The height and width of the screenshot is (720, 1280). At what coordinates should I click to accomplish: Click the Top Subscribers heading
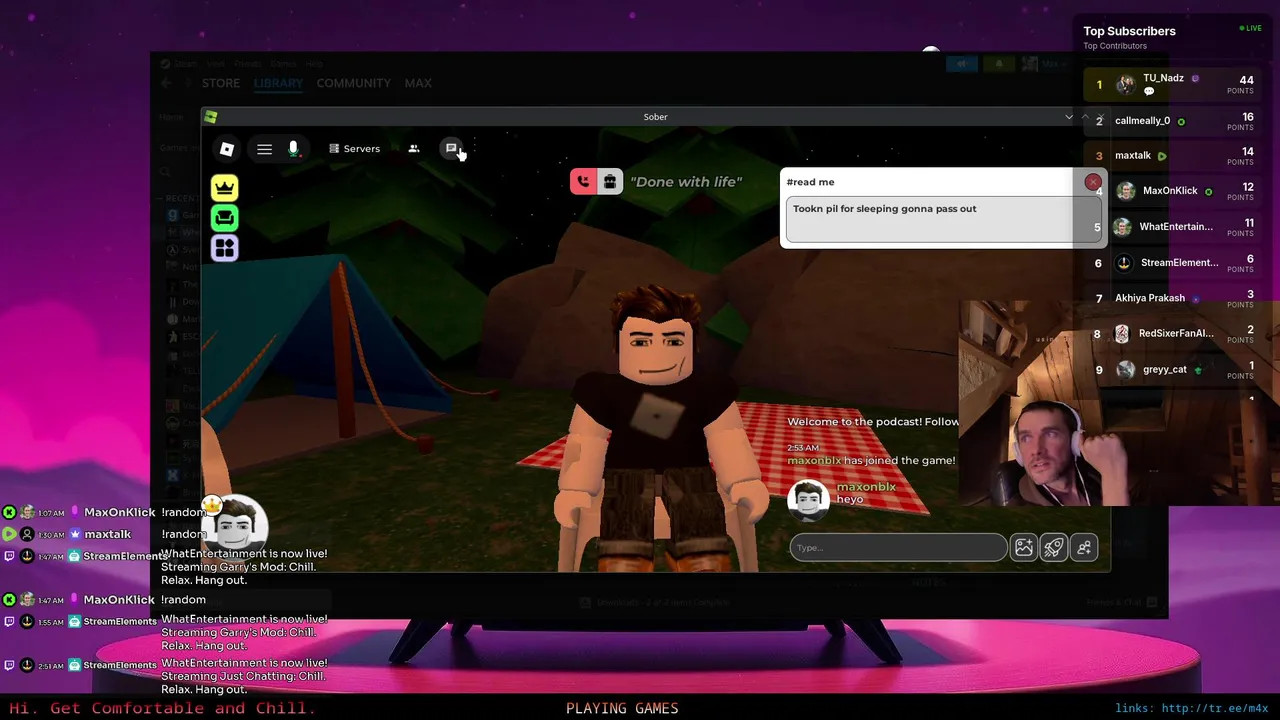tap(1129, 31)
